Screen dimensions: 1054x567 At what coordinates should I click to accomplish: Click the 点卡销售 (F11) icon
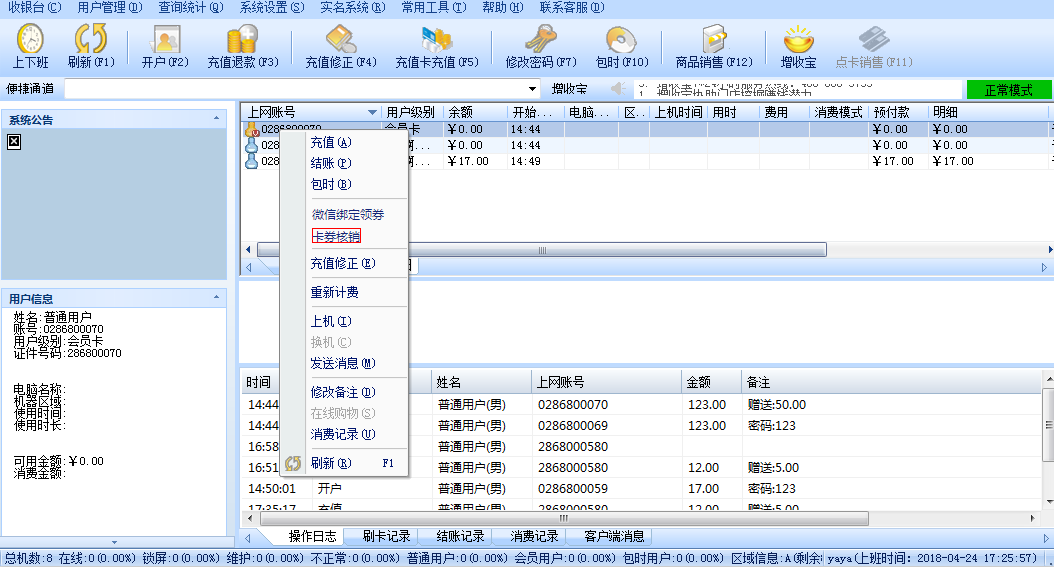874,38
